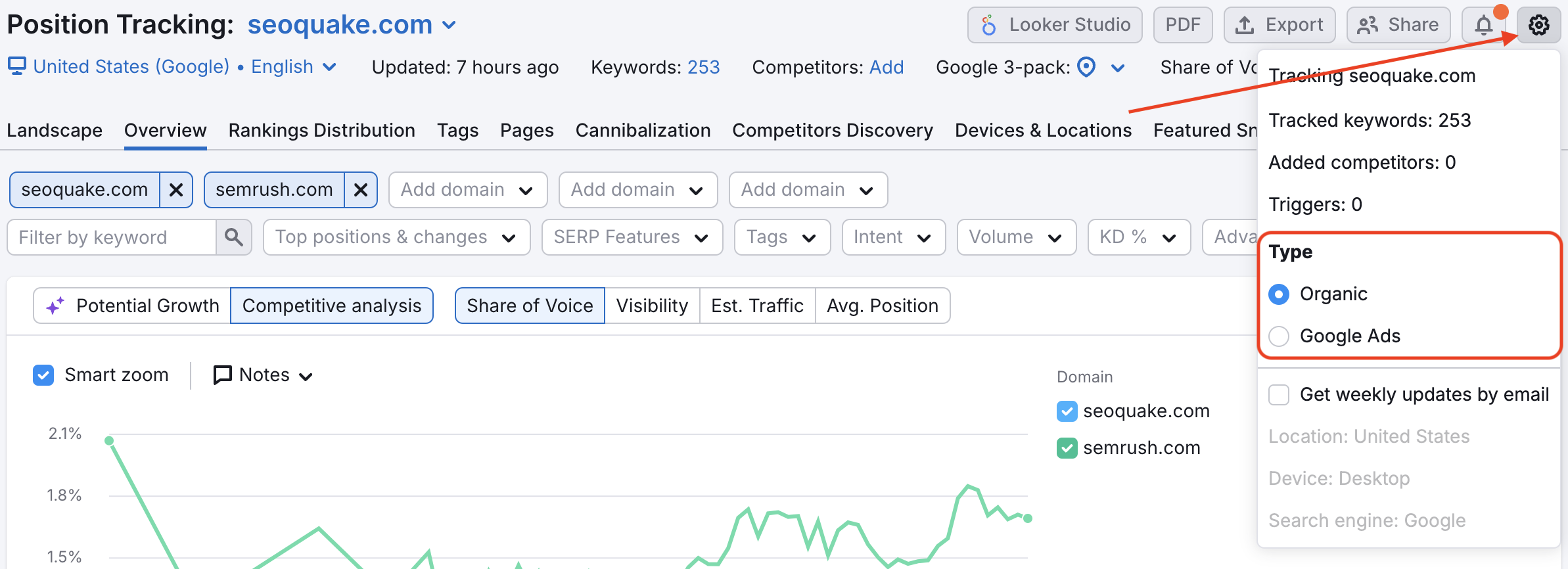Click the chart's first data point at 2.1%
1568x569 pixels.
(x=109, y=441)
